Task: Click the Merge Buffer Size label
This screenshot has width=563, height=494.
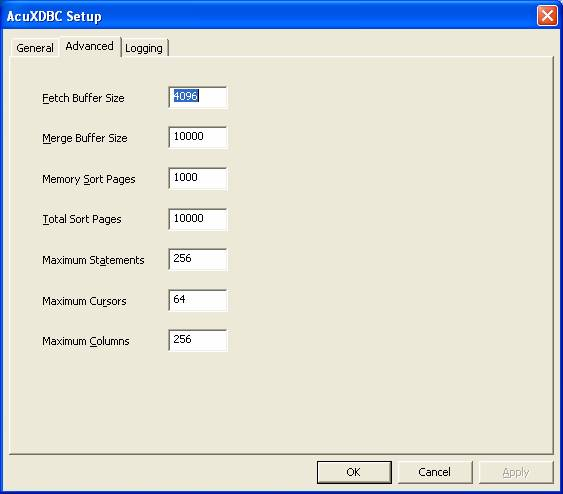Action: point(85,138)
